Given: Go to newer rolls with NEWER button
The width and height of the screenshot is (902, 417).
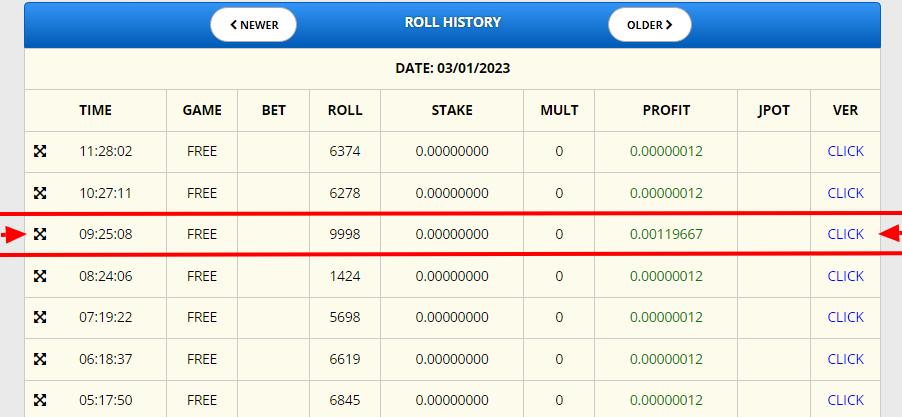Looking at the screenshot, I should [253, 25].
